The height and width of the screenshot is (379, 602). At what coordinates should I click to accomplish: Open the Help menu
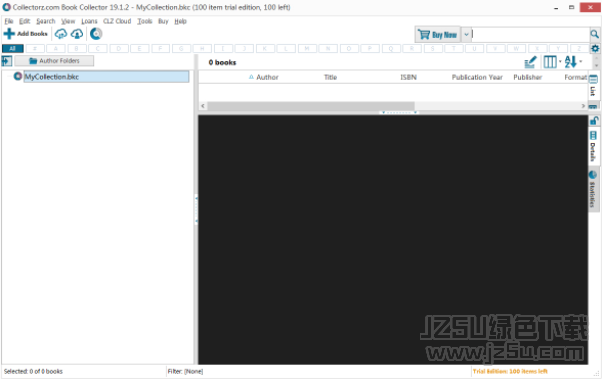[180, 21]
